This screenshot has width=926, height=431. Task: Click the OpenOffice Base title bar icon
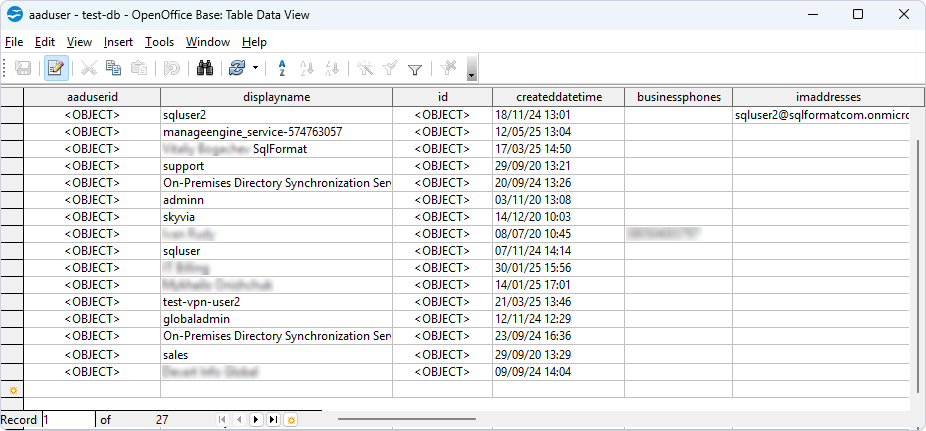pos(15,15)
